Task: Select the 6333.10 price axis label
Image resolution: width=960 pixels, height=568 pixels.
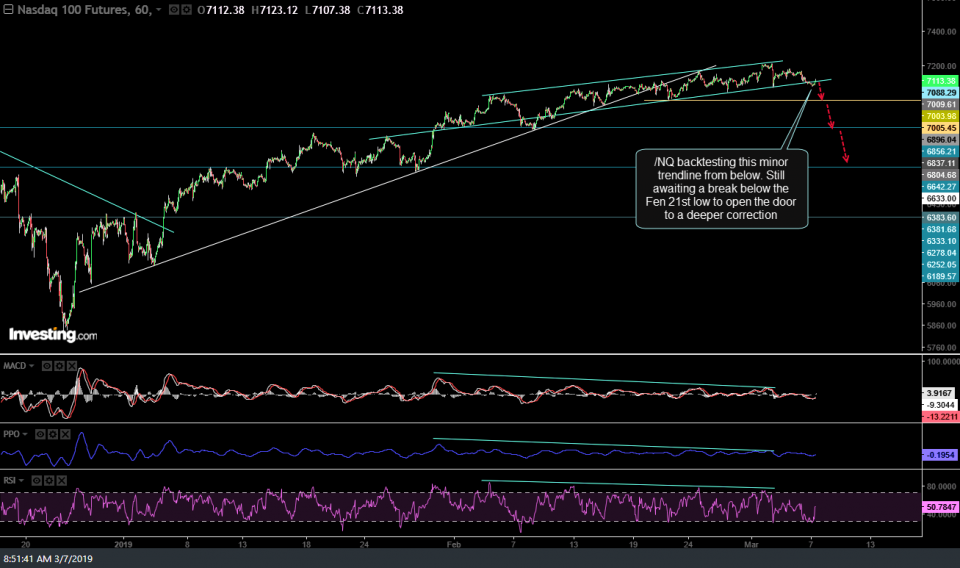Action: pyautogui.click(x=940, y=241)
